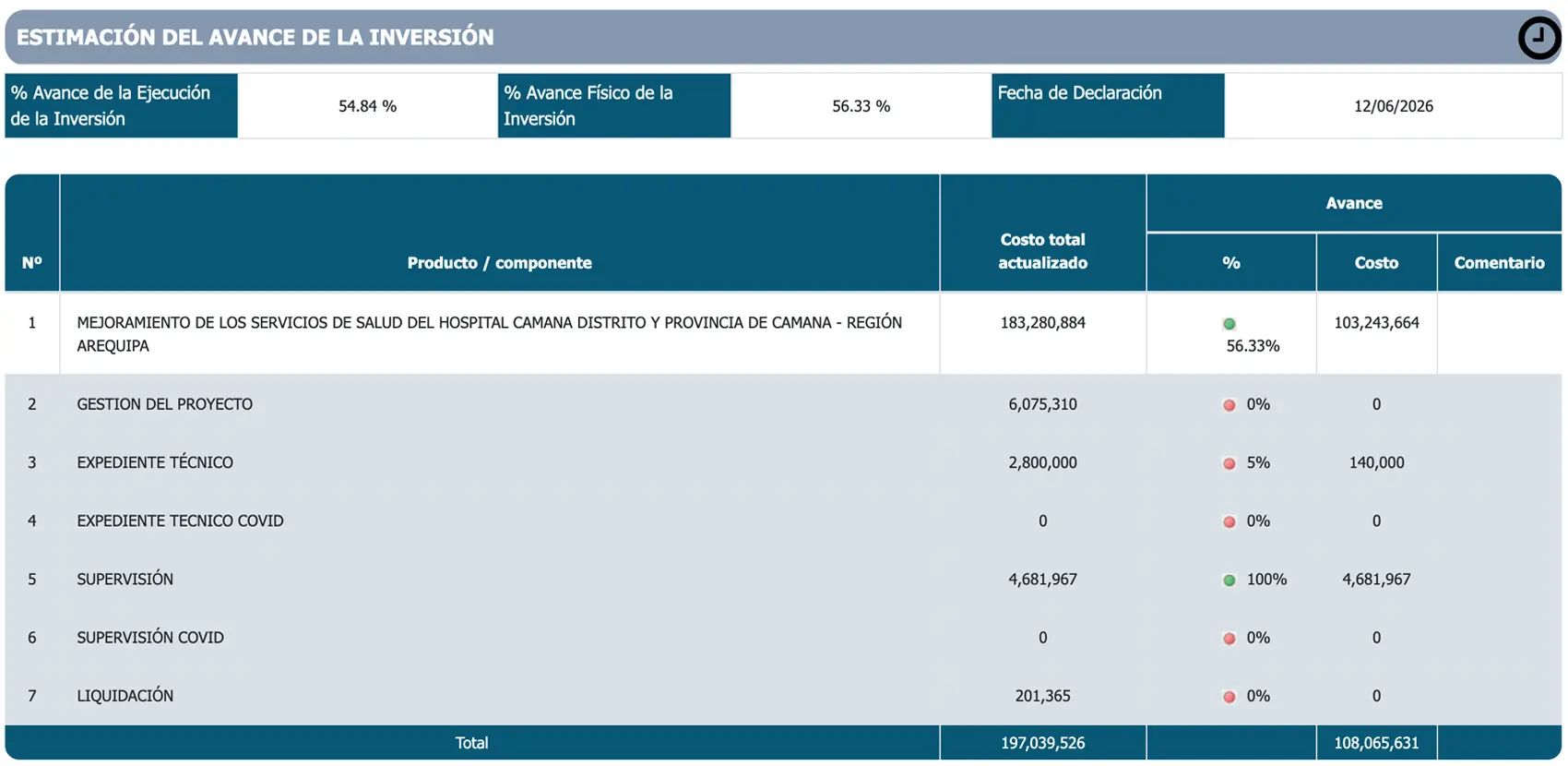Viewport: 1568px width, 766px height.
Task: Click the 56.33 % physical progress value
Action: (x=861, y=106)
